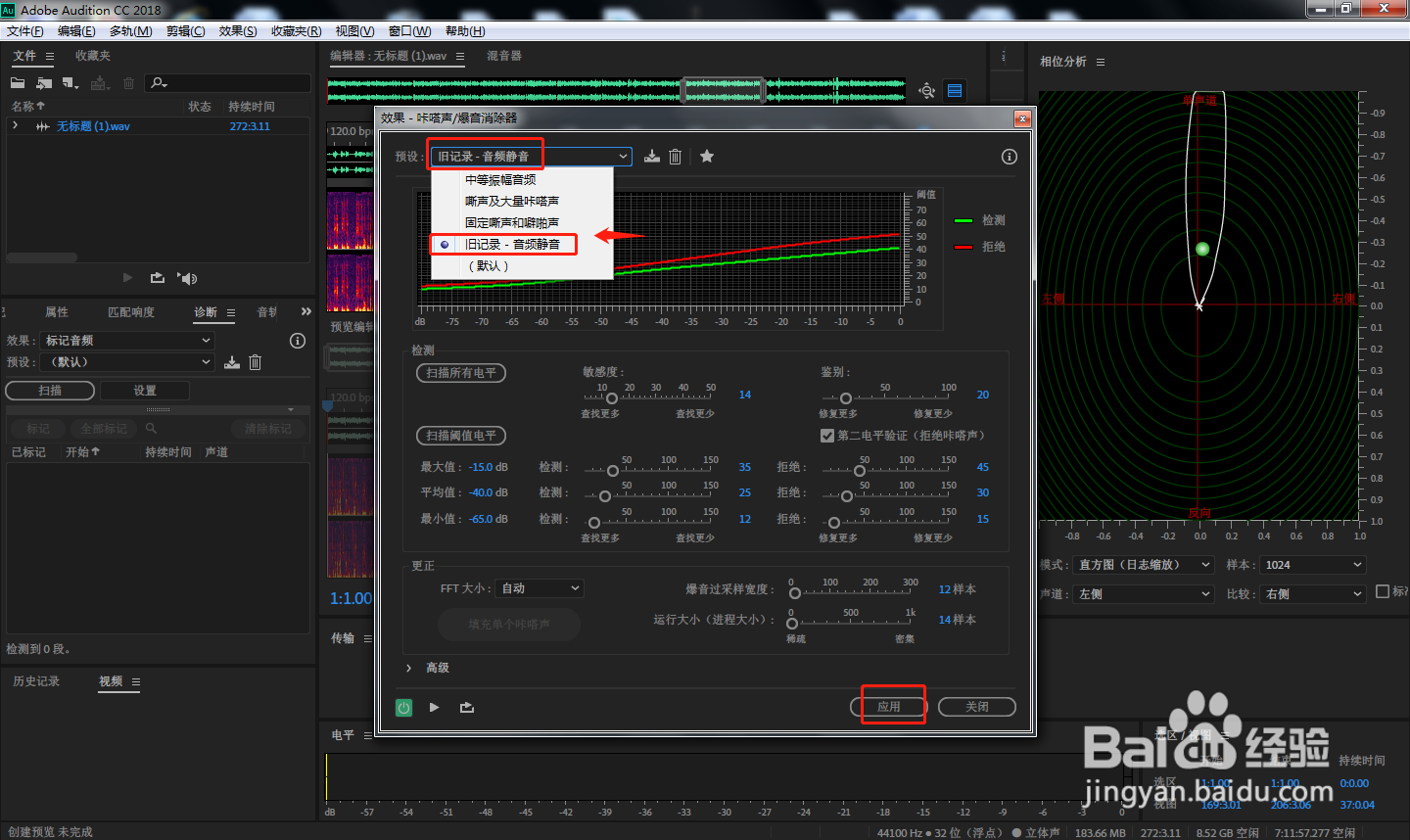Open effect dropdown in Diagnostics panel

127,341
